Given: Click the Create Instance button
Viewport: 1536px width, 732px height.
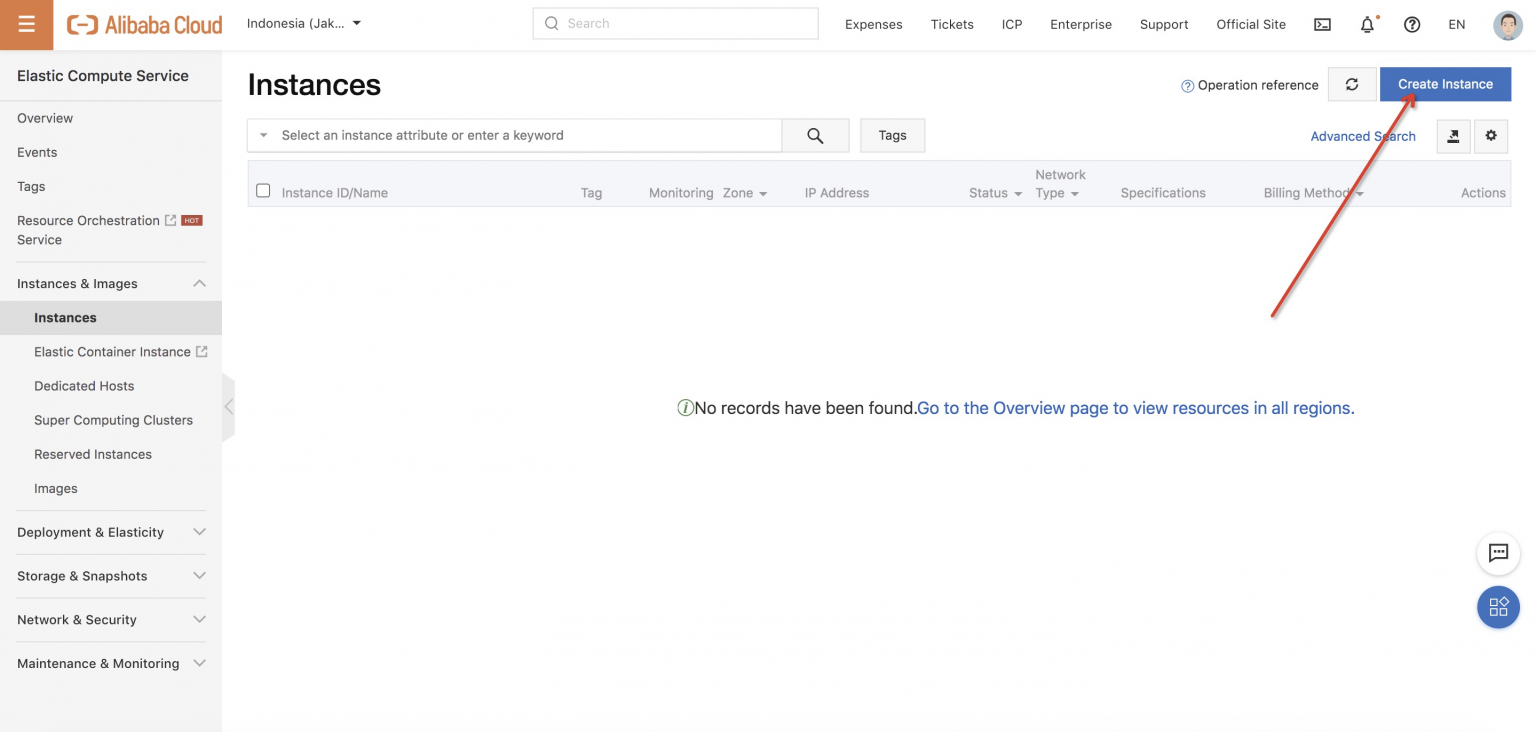Looking at the screenshot, I should point(1445,85).
